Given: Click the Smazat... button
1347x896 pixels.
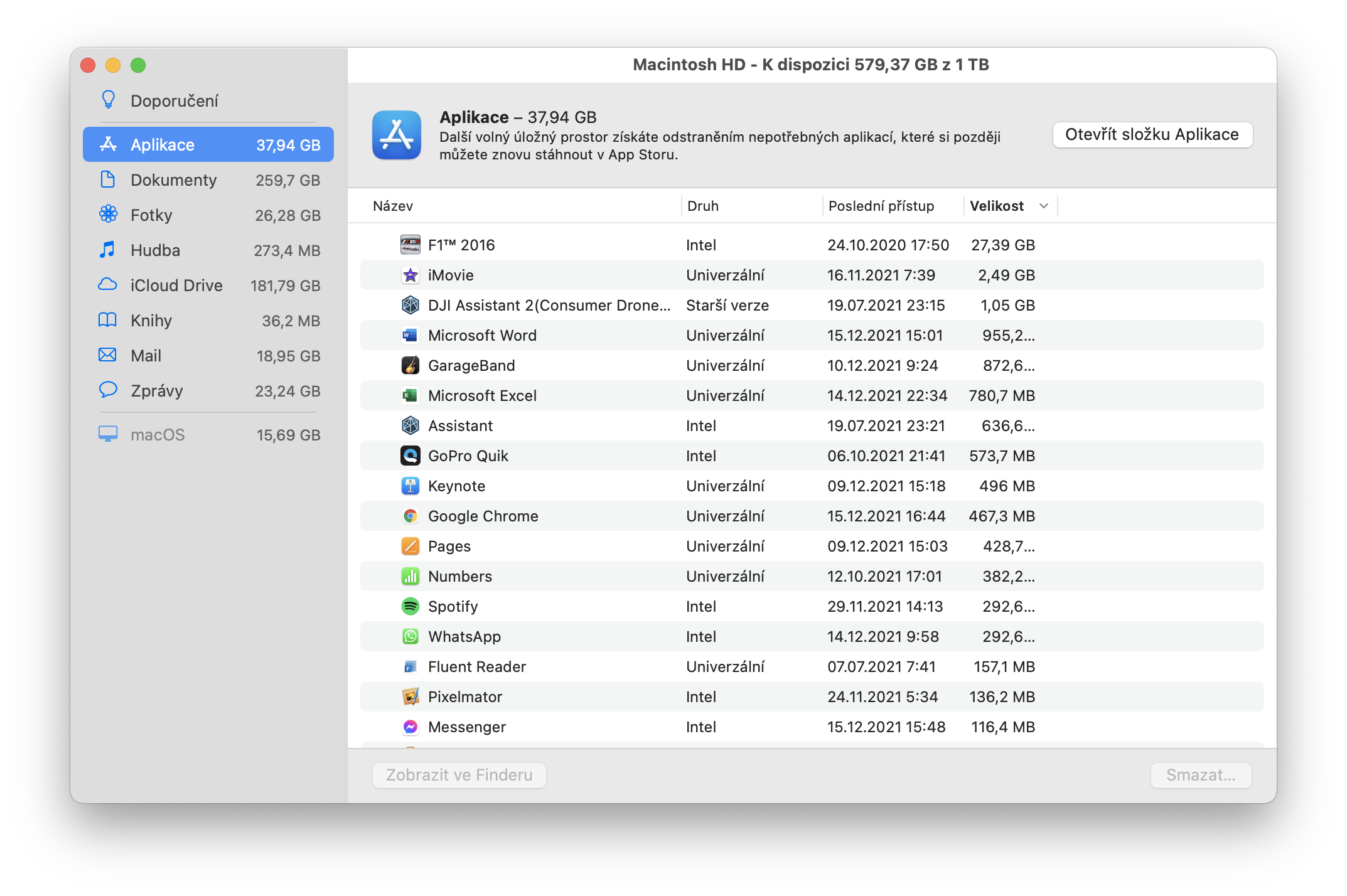Looking at the screenshot, I should [1200, 775].
